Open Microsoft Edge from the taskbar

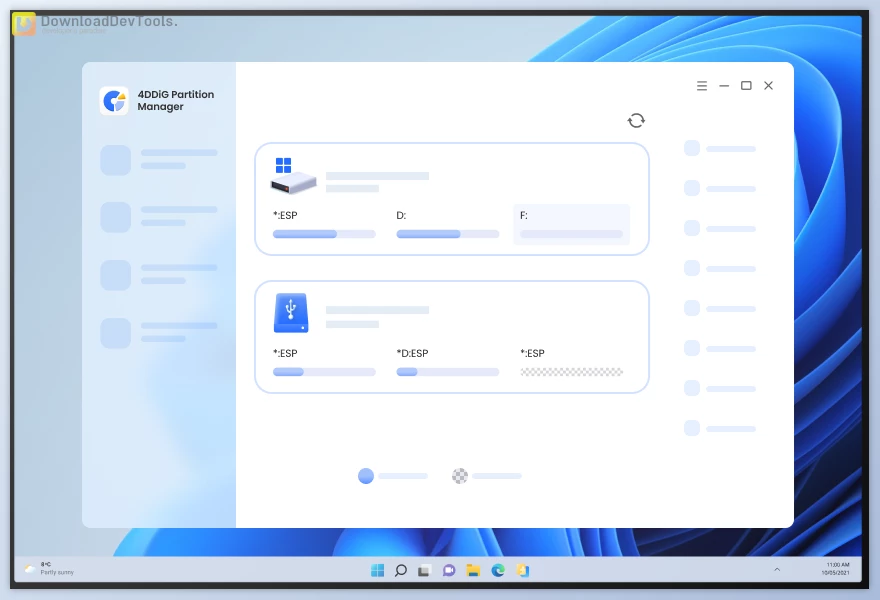(498, 570)
